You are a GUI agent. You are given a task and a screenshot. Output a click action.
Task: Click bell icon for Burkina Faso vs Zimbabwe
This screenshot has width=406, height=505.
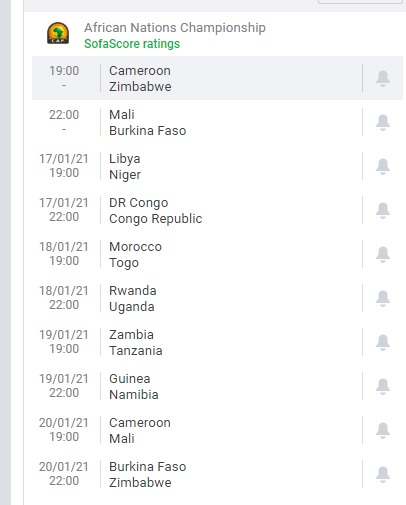(x=383, y=475)
